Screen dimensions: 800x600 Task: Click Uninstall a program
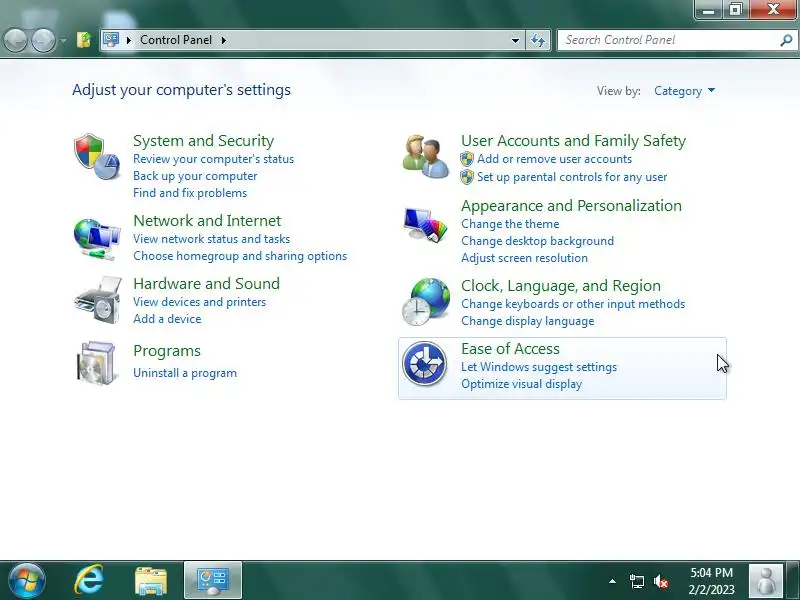point(185,373)
